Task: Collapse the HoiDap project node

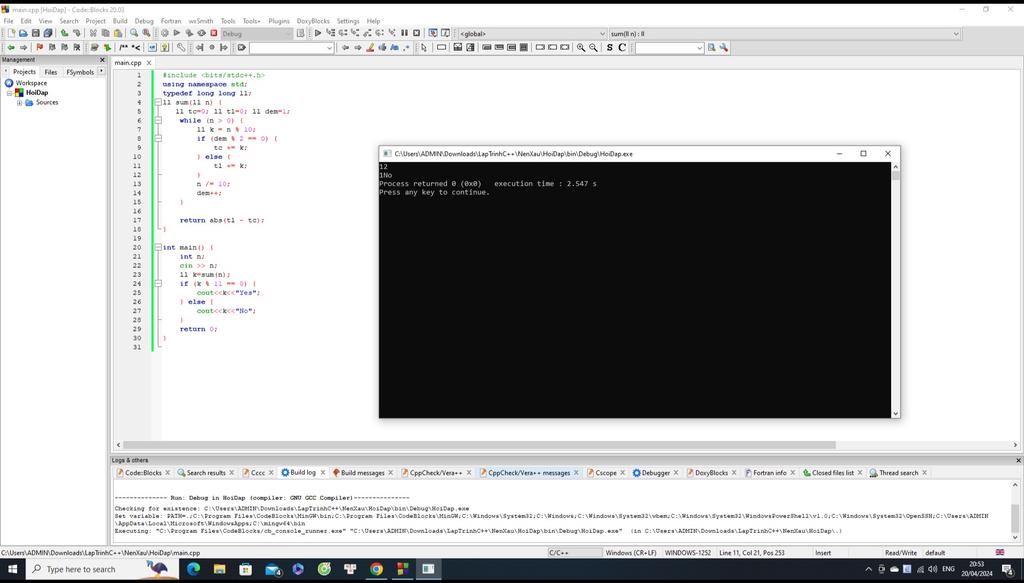Action: 10,93
